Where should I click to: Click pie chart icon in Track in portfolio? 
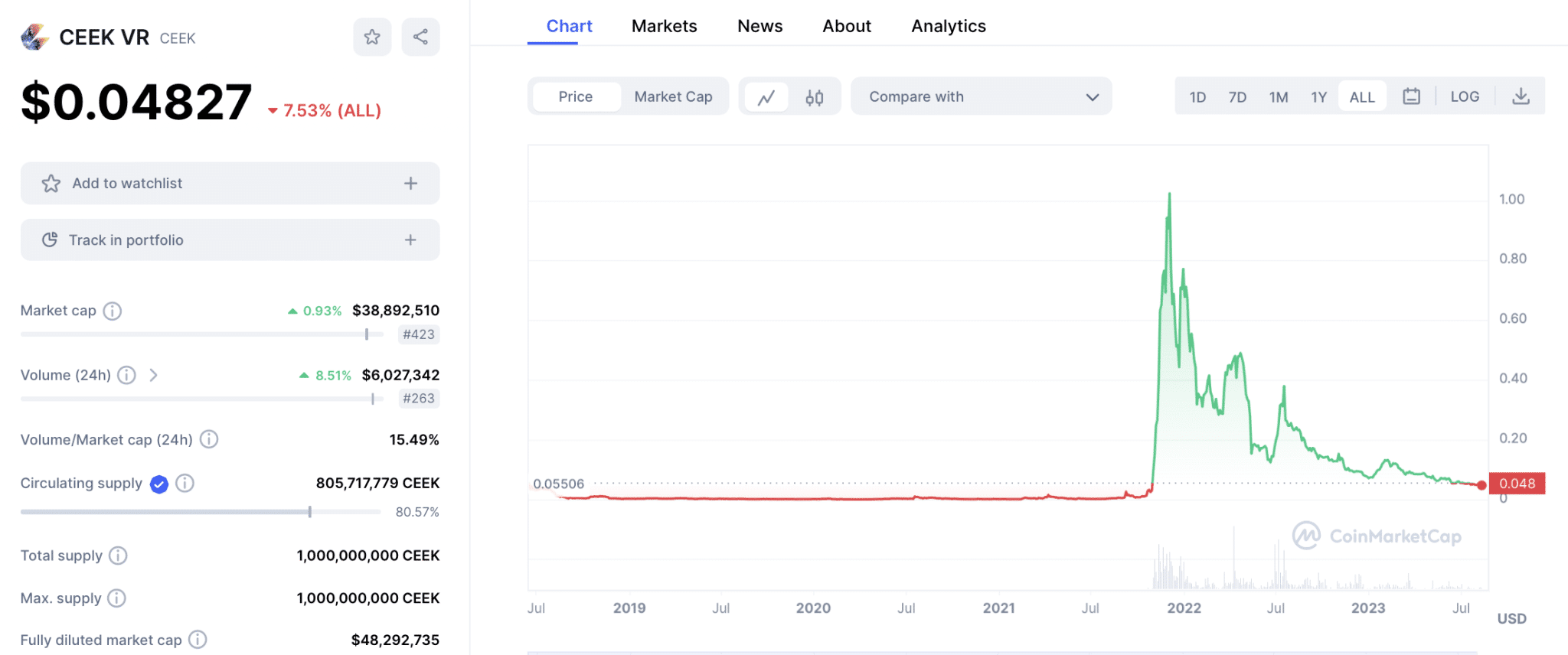[50, 240]
